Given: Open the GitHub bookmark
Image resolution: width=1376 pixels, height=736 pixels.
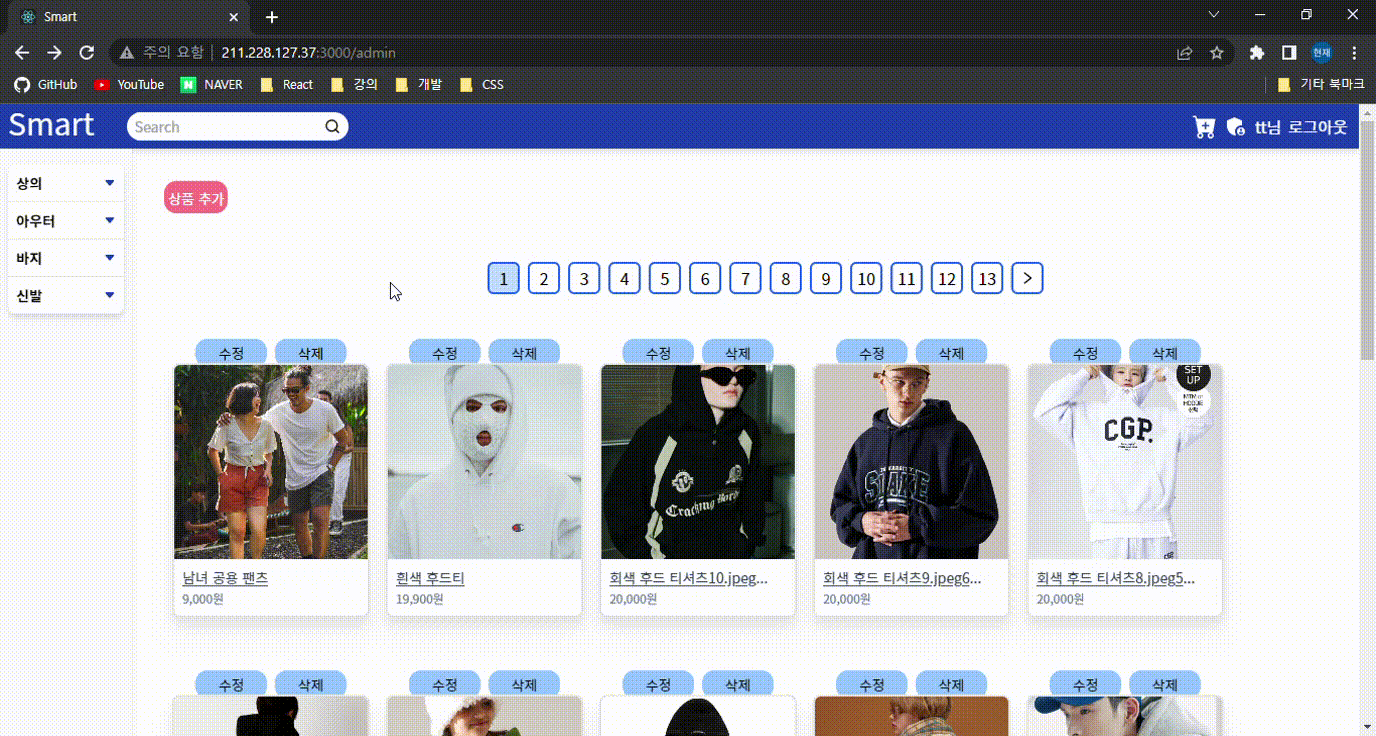Looking at the screenshot, I should pos(46,85).
